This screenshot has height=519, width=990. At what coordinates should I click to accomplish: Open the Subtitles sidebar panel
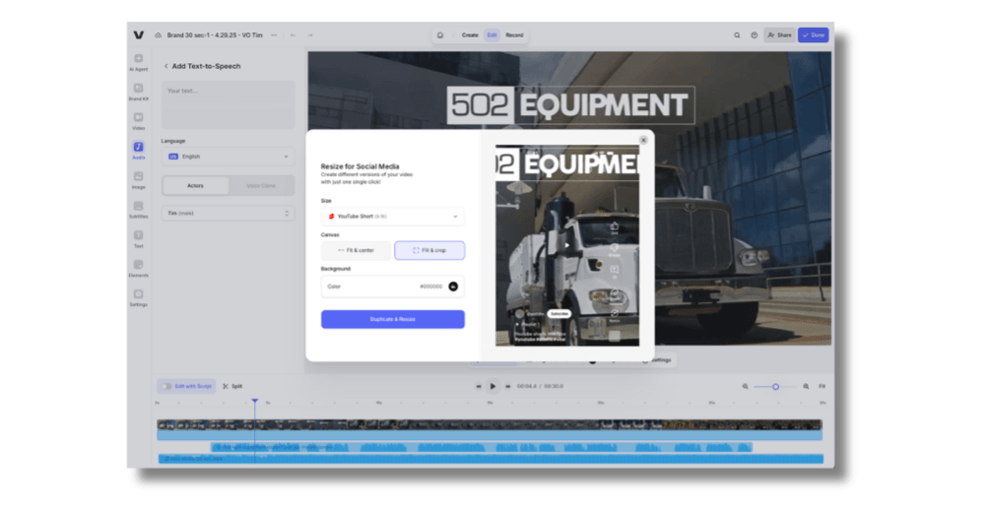[x=138, y=208]
